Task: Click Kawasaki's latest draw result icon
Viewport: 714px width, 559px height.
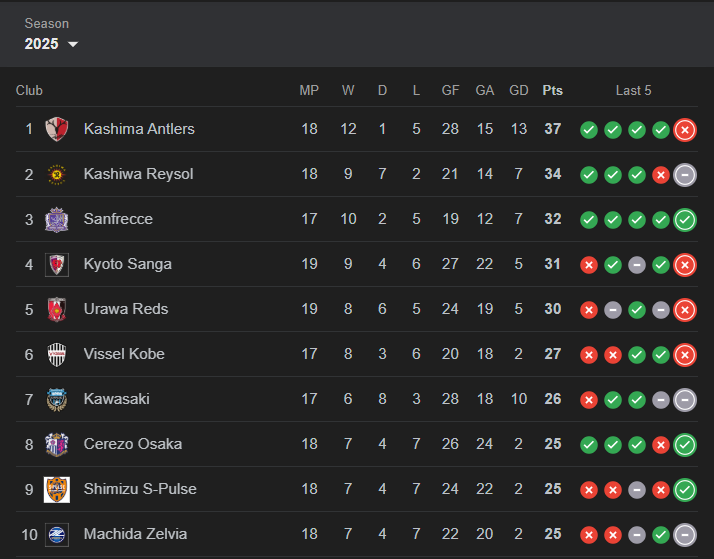Action: [685, 400]
